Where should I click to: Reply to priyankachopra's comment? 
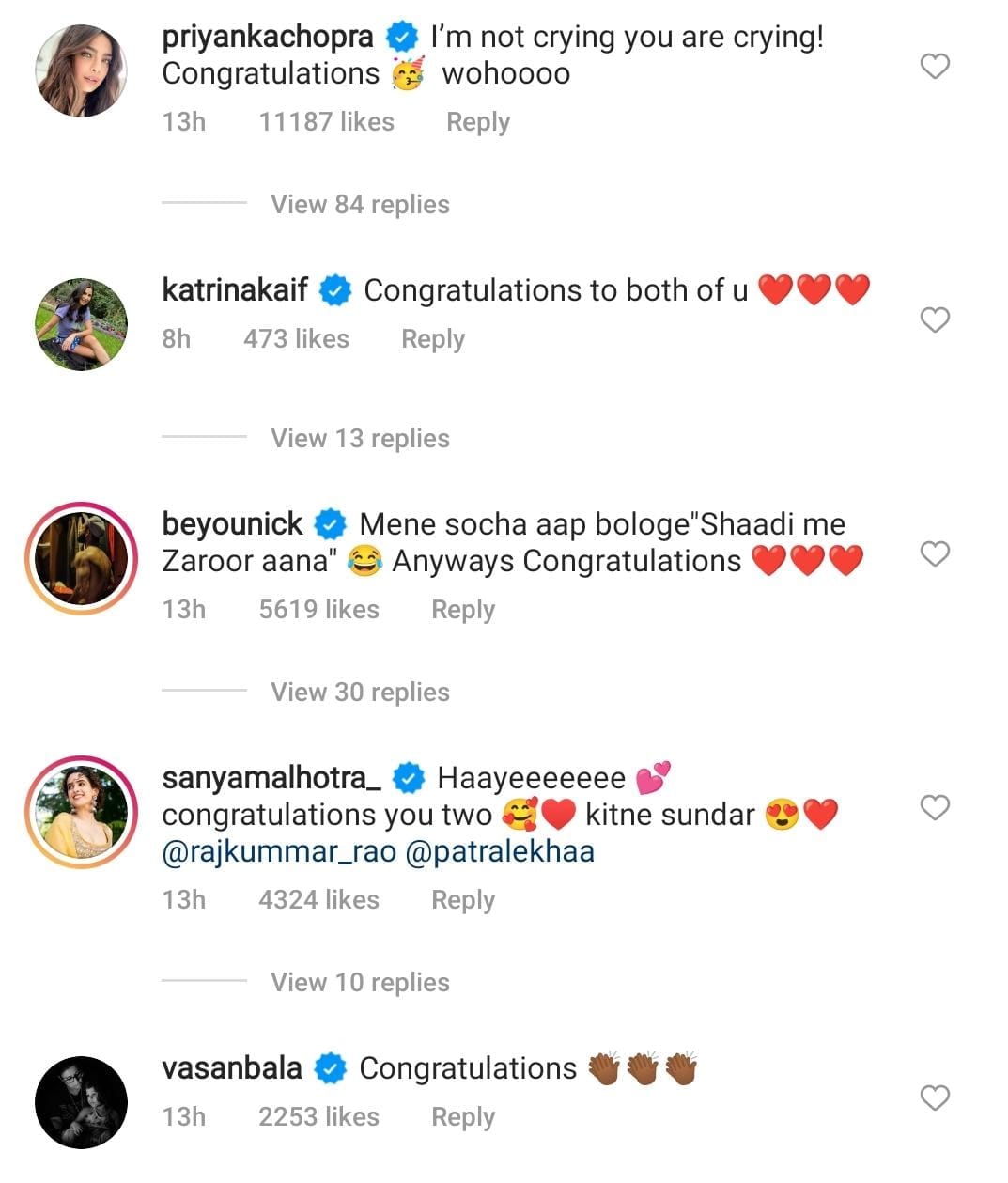[477, 122]
